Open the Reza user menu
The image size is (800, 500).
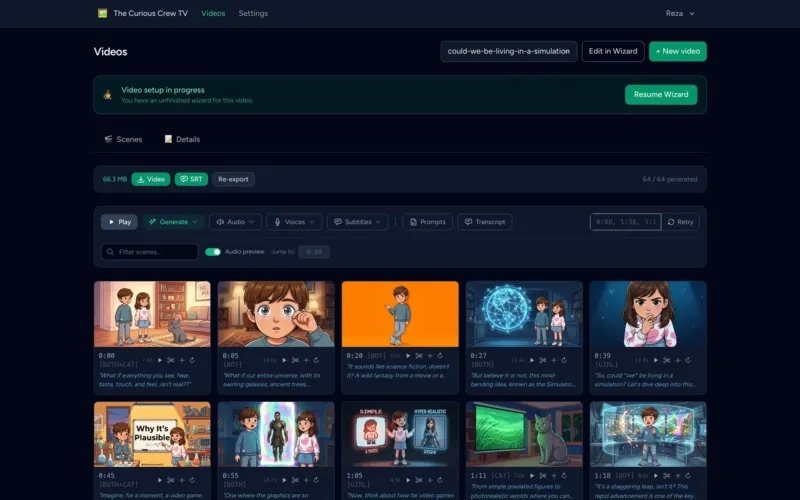[x=680, y=13]
